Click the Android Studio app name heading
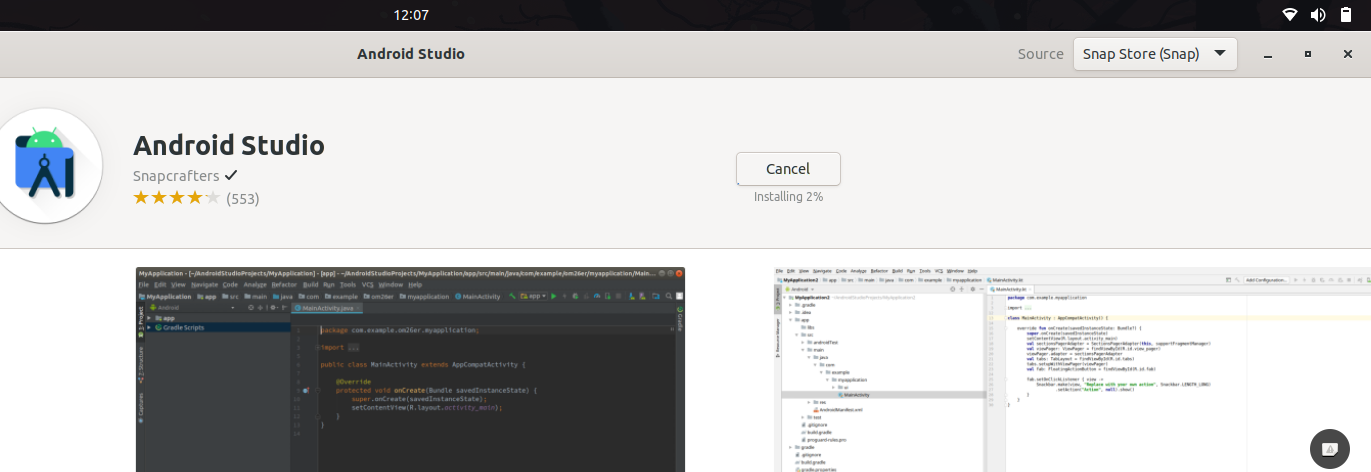Viewport: 1371px width, 472px height. (x=229, y=145)
